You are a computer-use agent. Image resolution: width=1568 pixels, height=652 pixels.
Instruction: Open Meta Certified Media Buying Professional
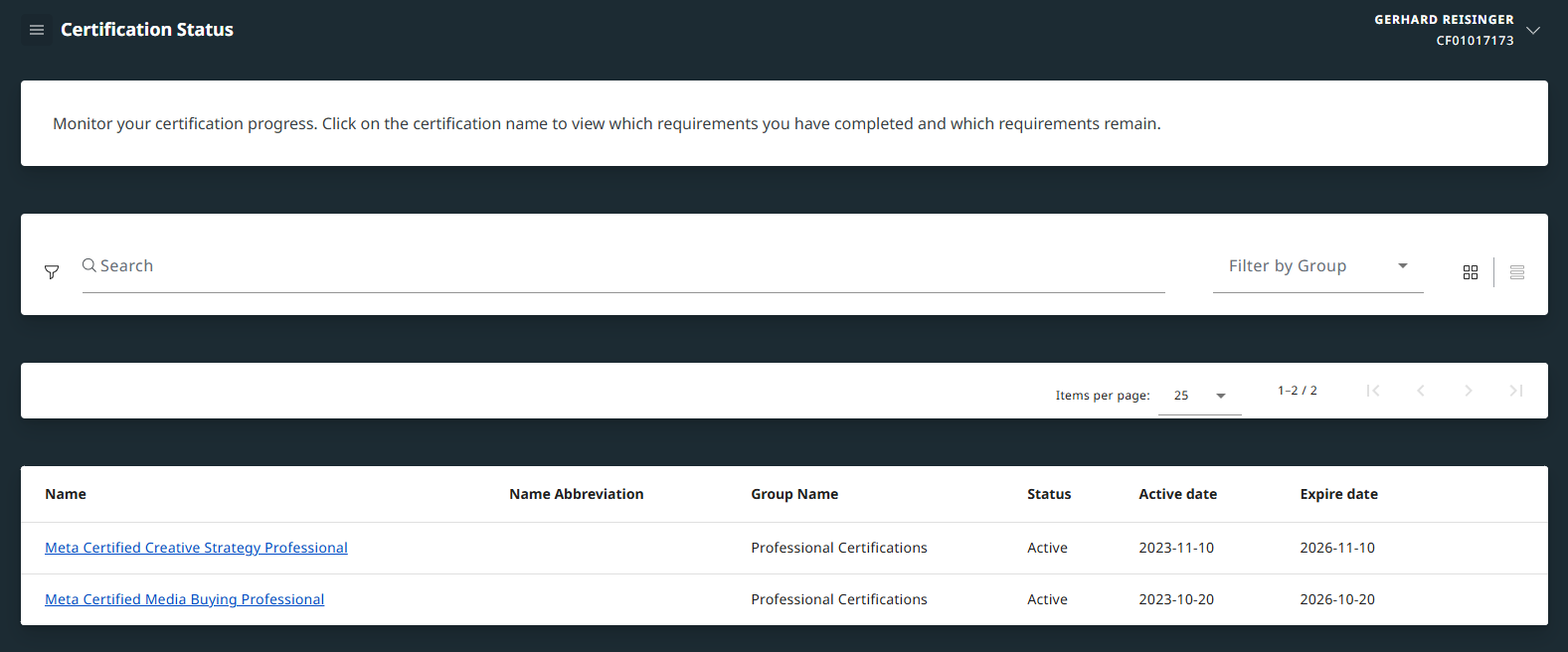[x=184, y=599]
